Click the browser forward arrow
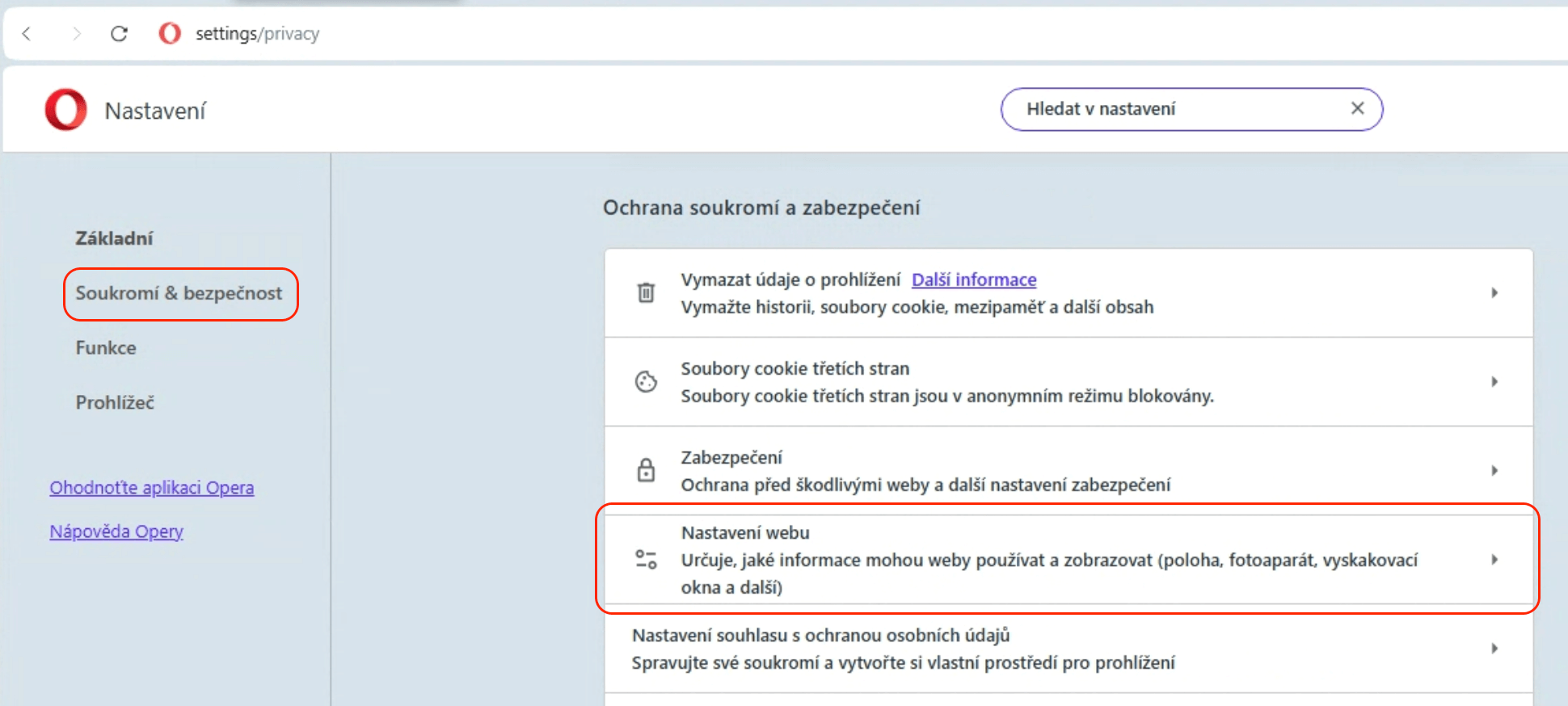 coord(76,33)
